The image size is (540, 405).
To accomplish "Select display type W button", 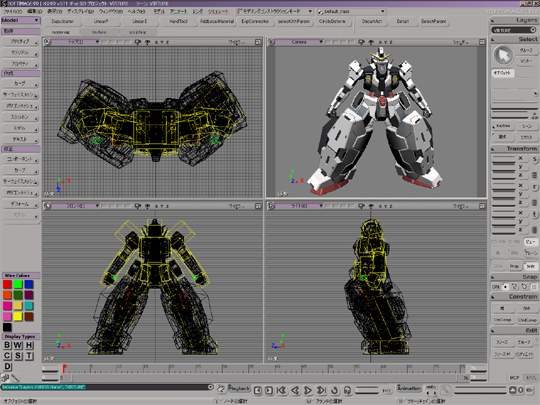I will point(18,345).
